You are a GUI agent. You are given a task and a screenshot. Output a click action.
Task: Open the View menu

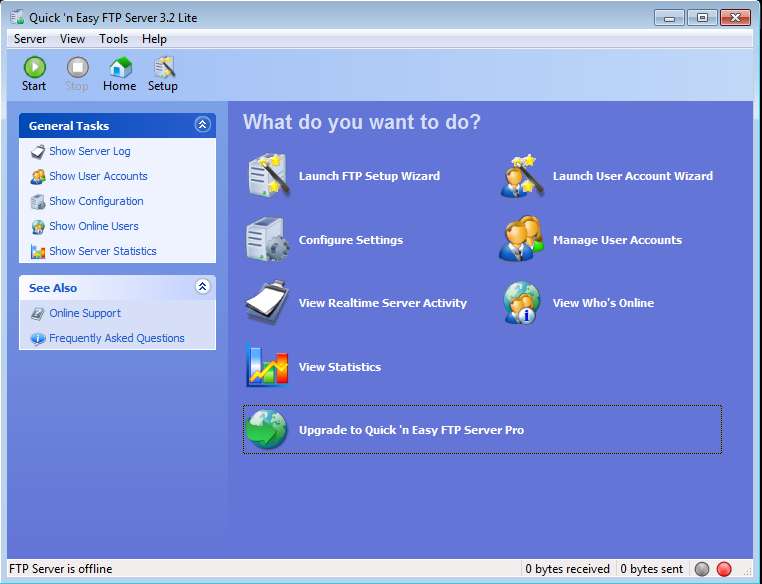click(x=72, y=39)
